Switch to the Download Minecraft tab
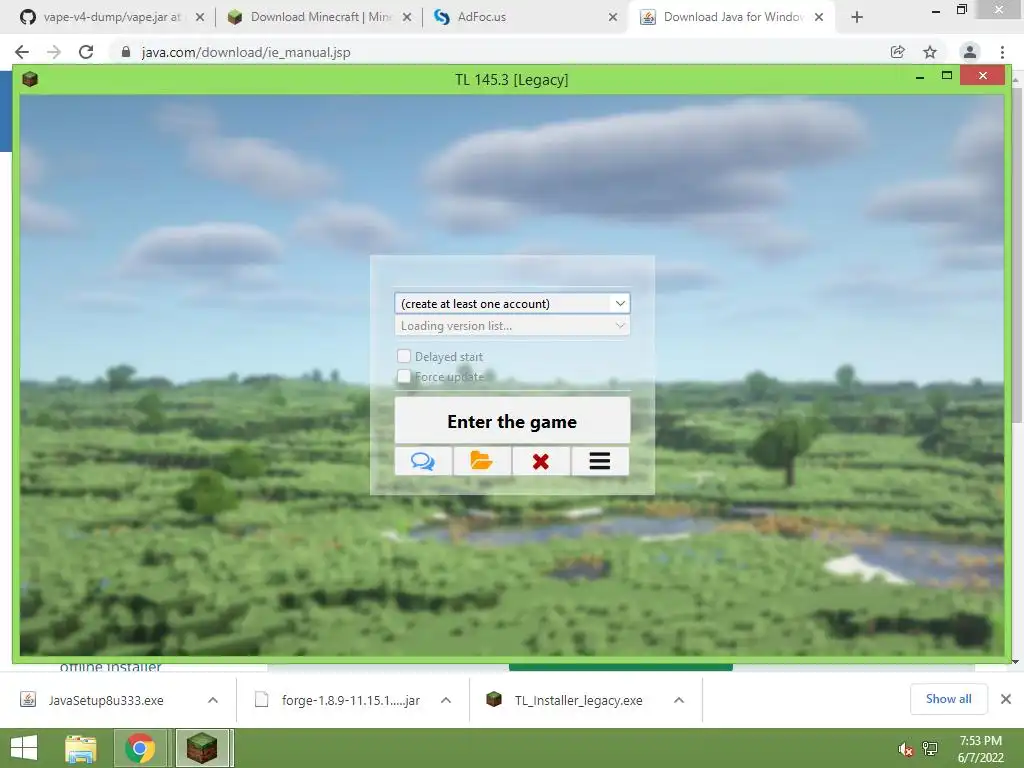Viewport: 1024px width, 768px height. click(x=320, y=17)
